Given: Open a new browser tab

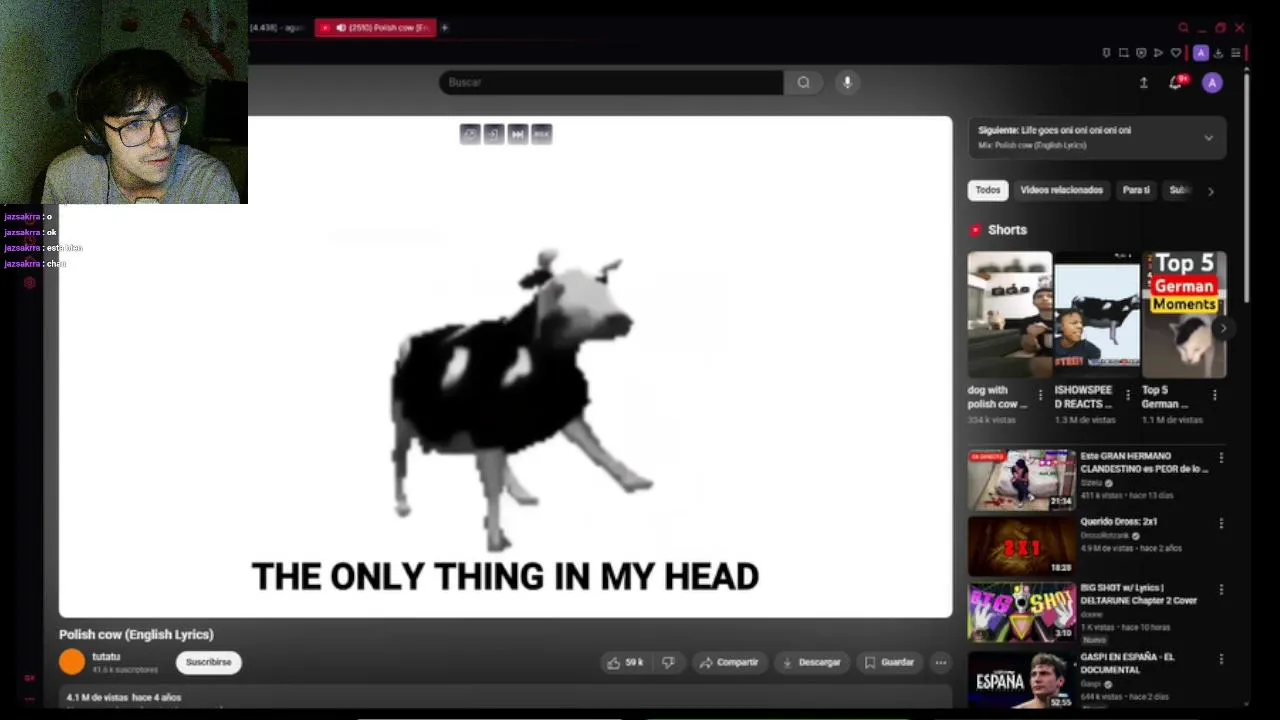Looking at the screenshot, I should point(445,28).
